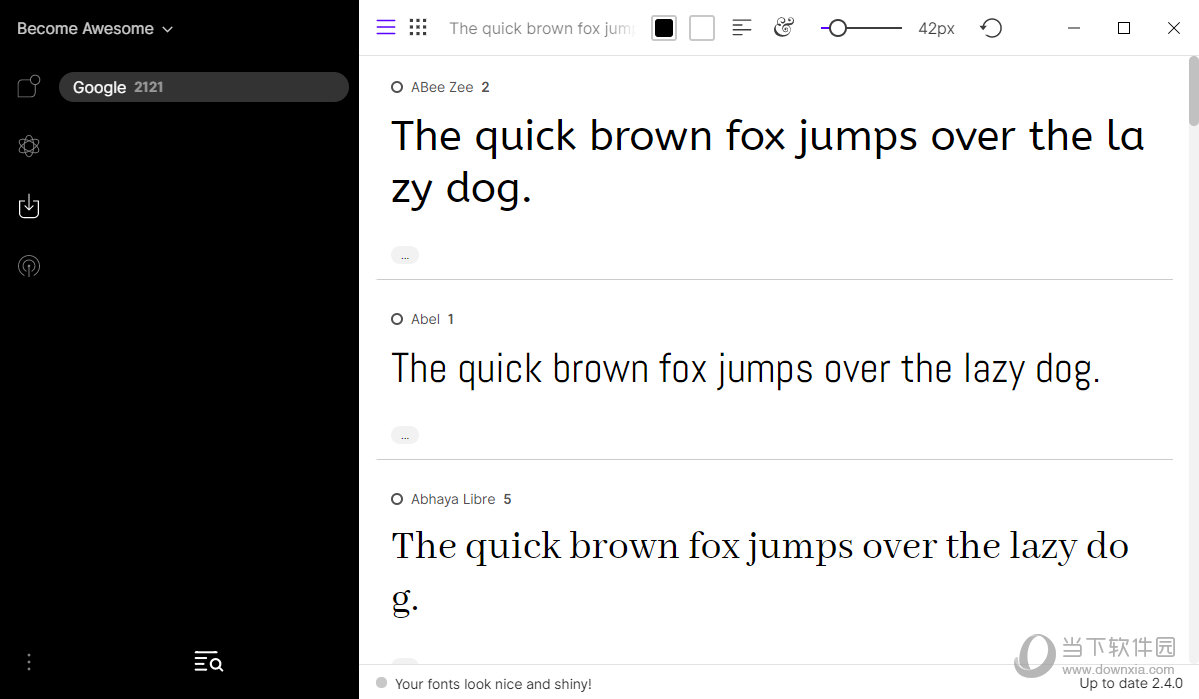Screen dimensions: 1199x699
Task: Close the FontBase window
Action: click(x=1174, y=28)
